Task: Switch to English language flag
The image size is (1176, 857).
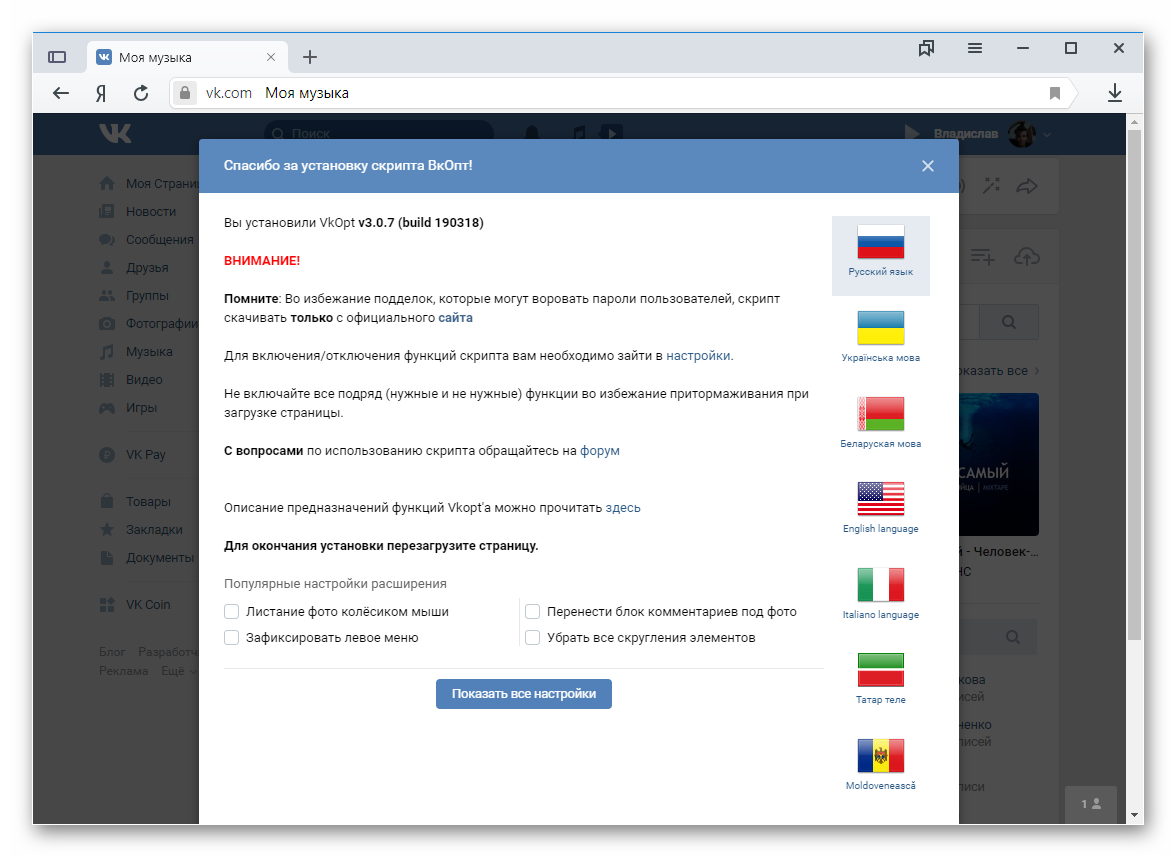Action: (880, 499)
